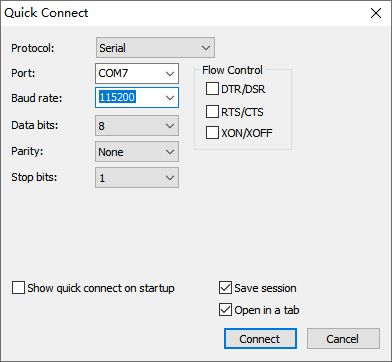Close the Quick Connect dialog with X
The height and width of the screenshot is (362, 392).
click(x=376, y=13)
